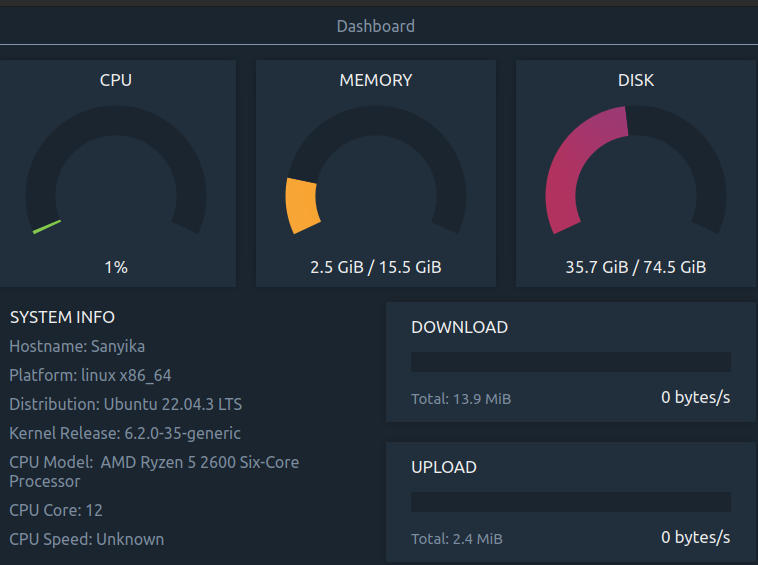Click the 35.7 GiB / 74.5 GiB disk reading
758x565 pixels.
tap(636, 267)
